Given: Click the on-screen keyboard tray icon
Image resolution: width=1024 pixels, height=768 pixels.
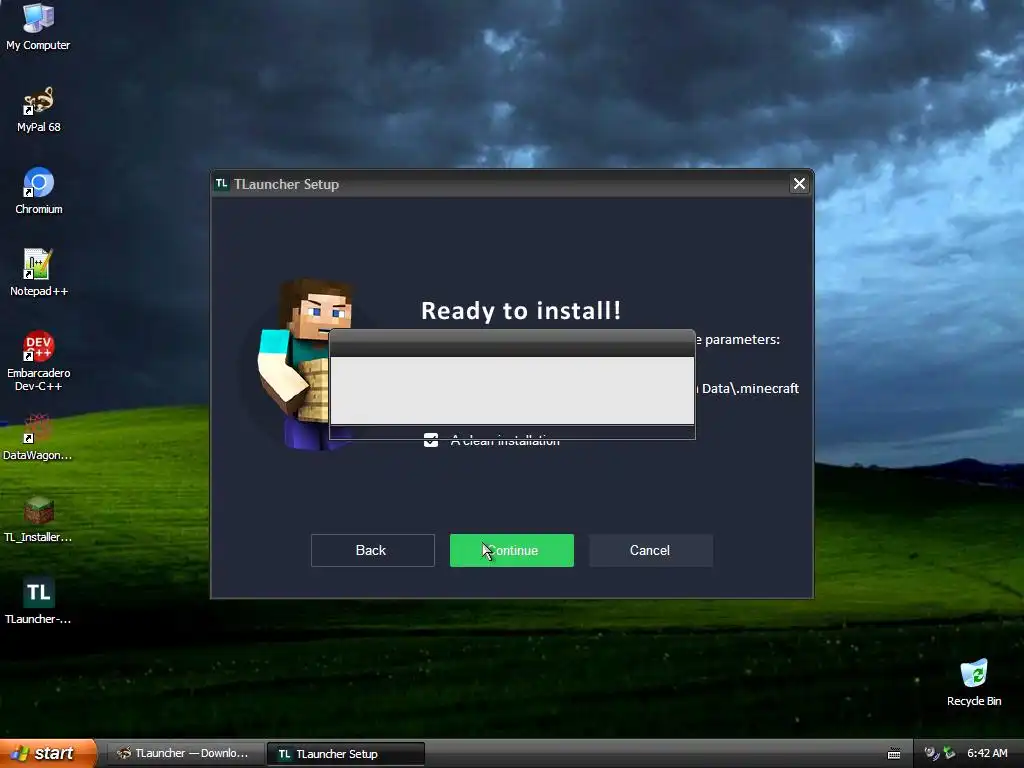Looking at the screenshot, I should point(894,754).
